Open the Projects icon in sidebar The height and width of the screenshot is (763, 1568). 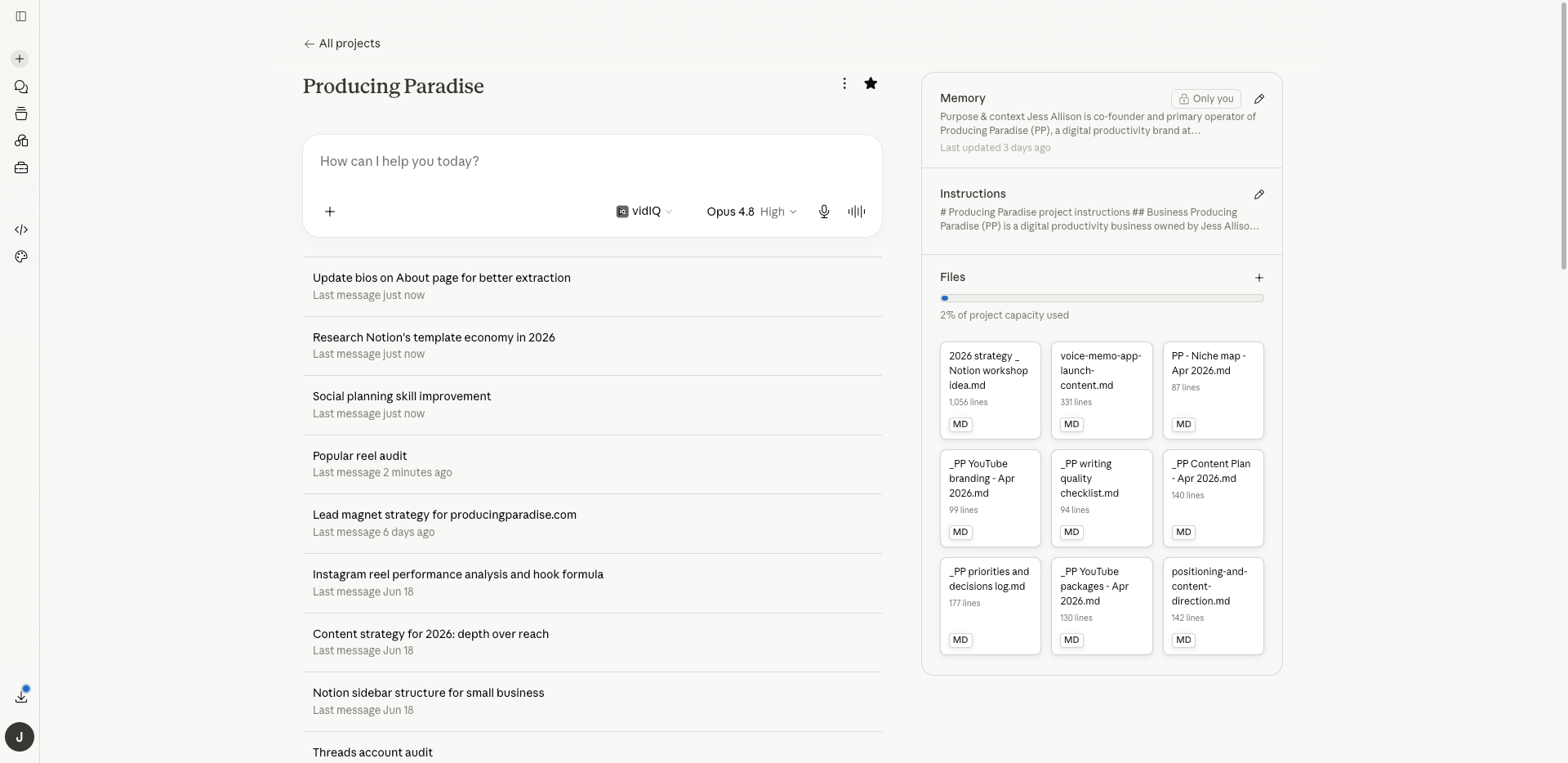(x=21, y=114)
